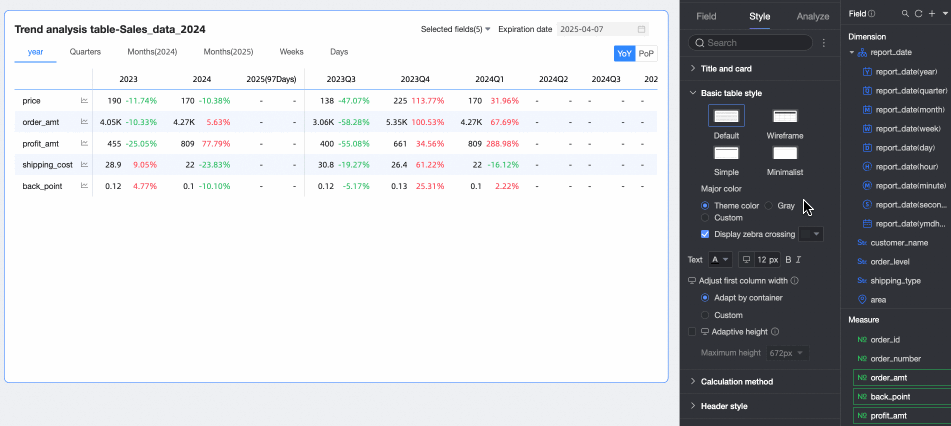This screenshot has height=426, width=951.
Task: Switch to the Quarters tab
Action: (x=85, y=51)
